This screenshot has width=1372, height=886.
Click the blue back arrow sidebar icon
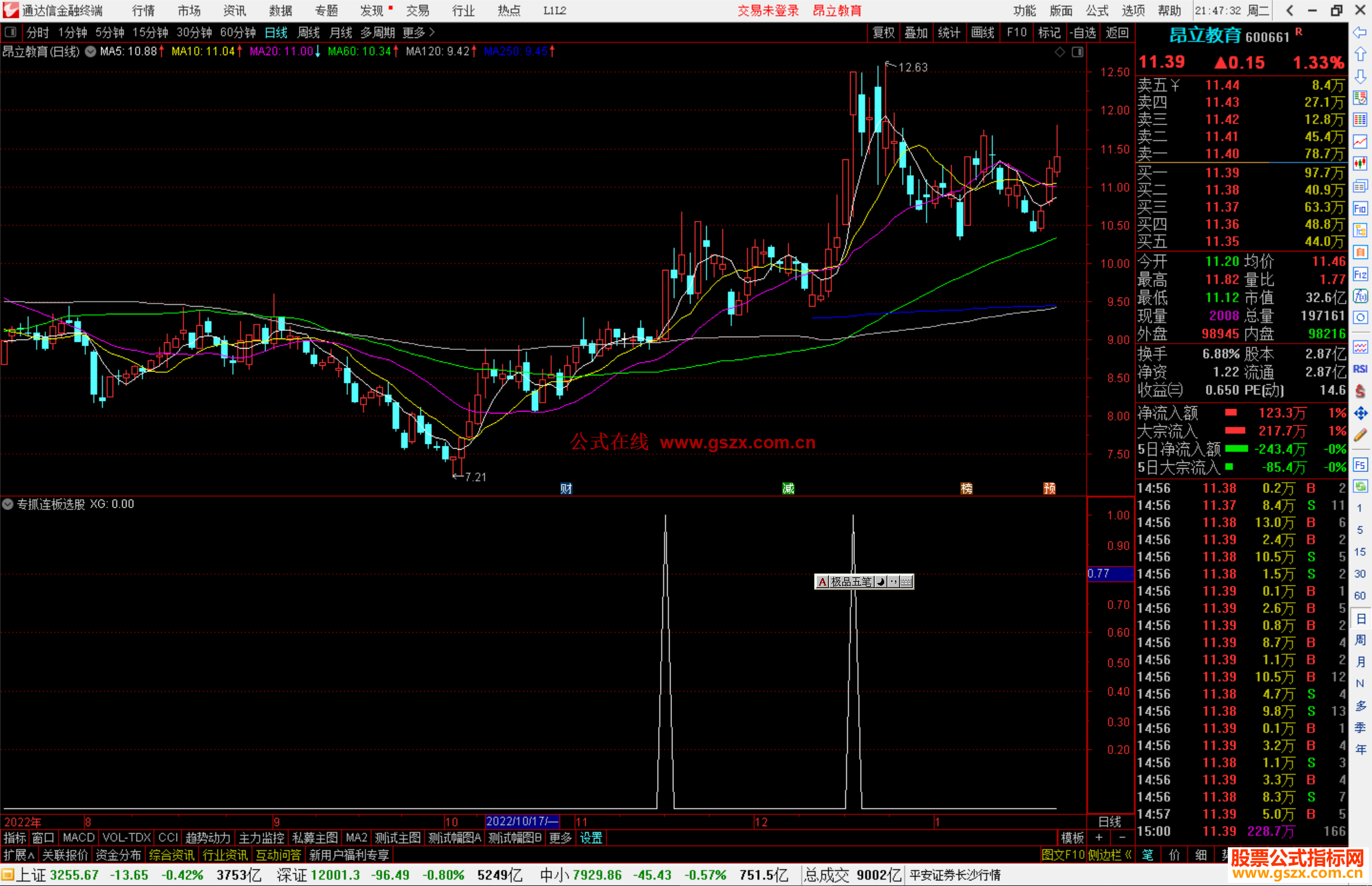click(1360, 32)
